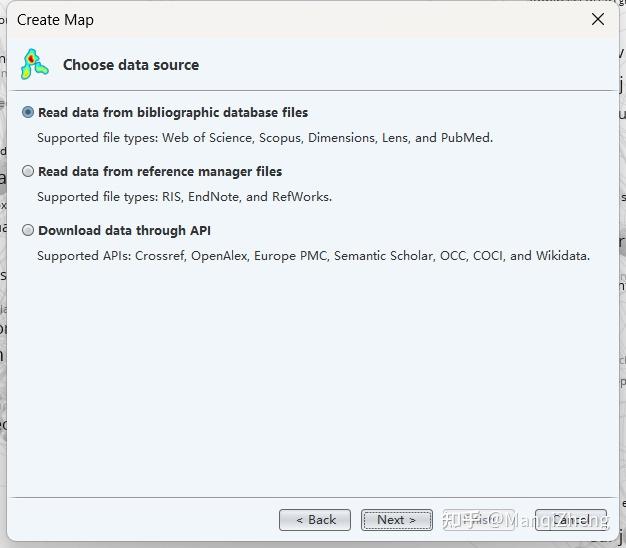
Task: Click the VOSviewer heatmap logo icon
Action: tap(34, 64)
